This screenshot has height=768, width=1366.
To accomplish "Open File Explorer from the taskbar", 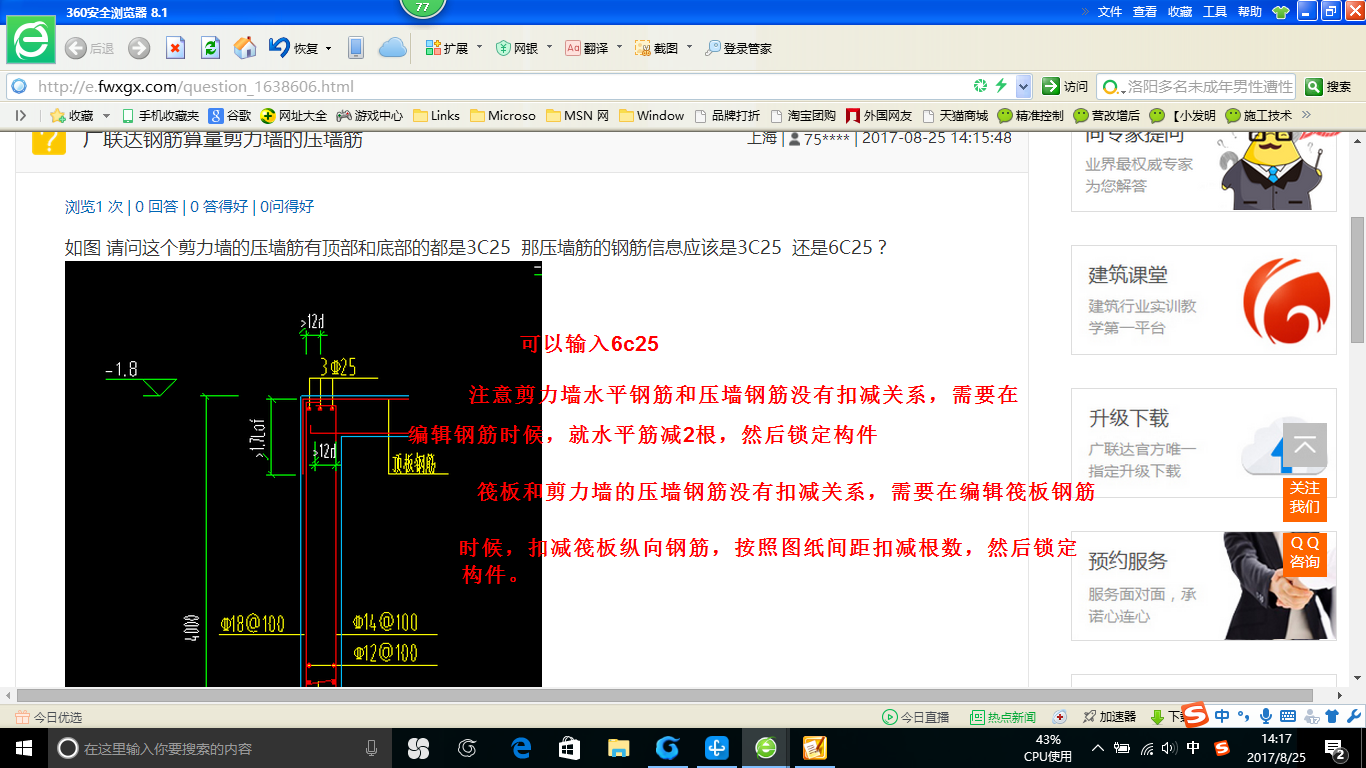I will coord(619,748).
